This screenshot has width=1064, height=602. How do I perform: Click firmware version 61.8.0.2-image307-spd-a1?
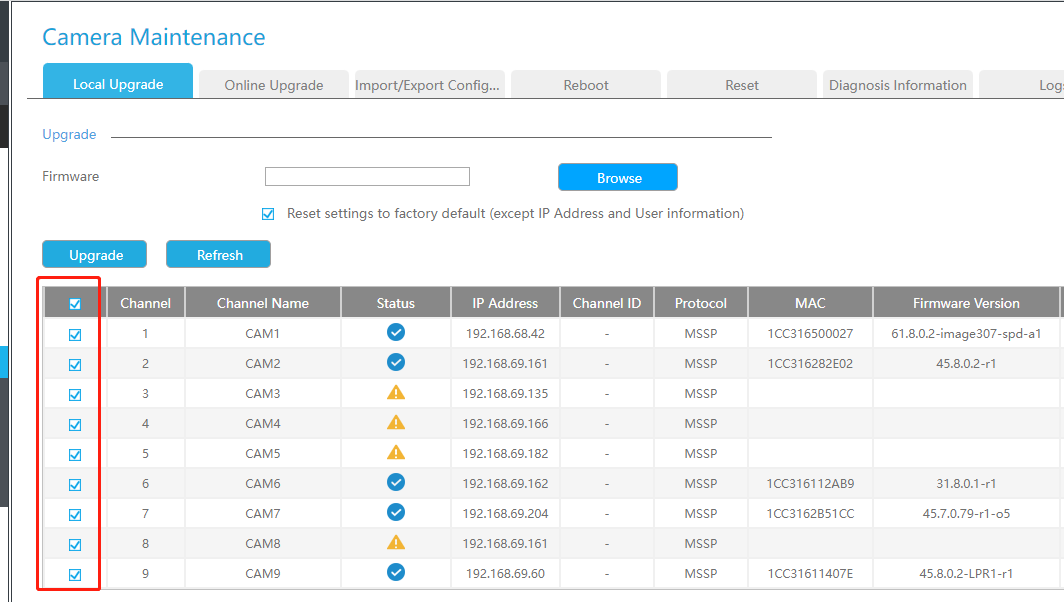(x=966, y=333)
